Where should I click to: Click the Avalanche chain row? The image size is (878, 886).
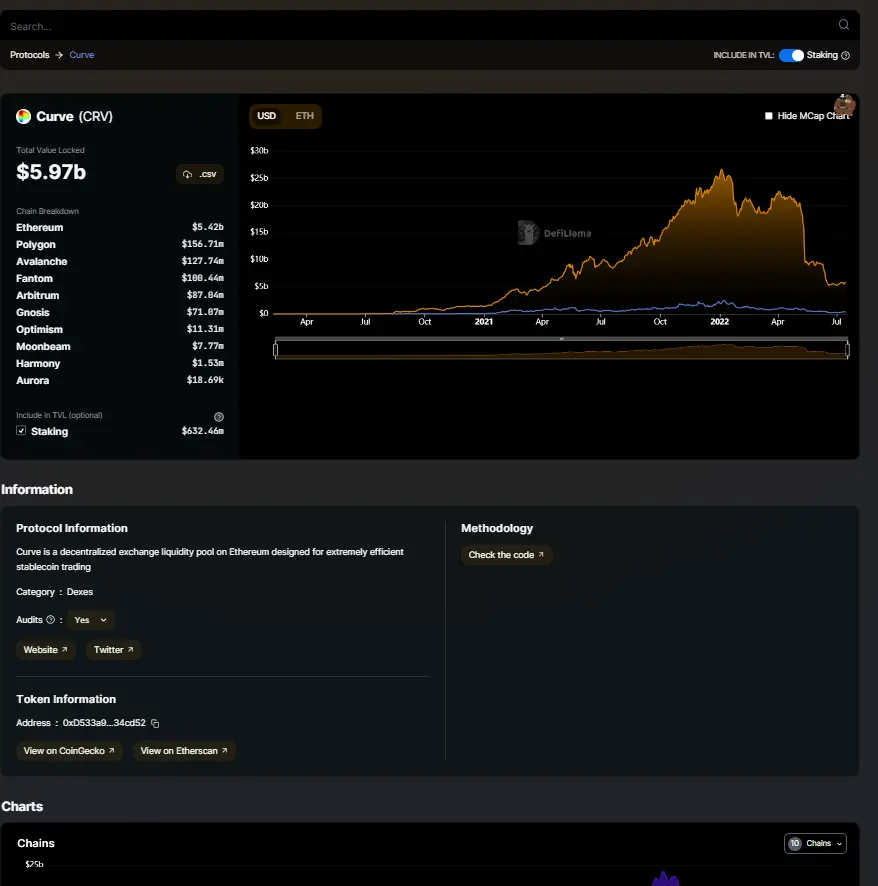pyautogui.click(x=120, y=261)
